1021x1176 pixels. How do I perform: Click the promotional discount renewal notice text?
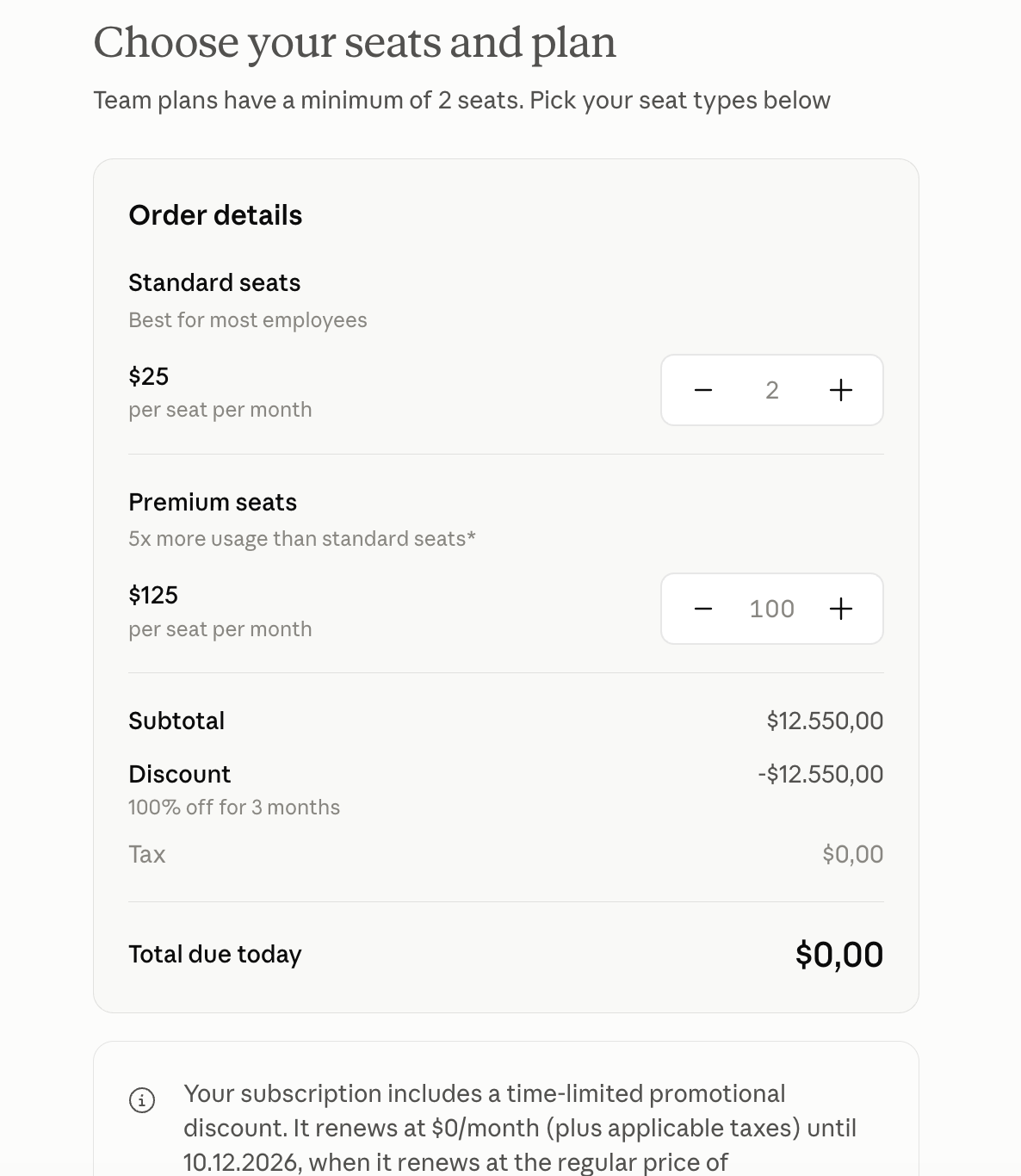[520, 1128]
